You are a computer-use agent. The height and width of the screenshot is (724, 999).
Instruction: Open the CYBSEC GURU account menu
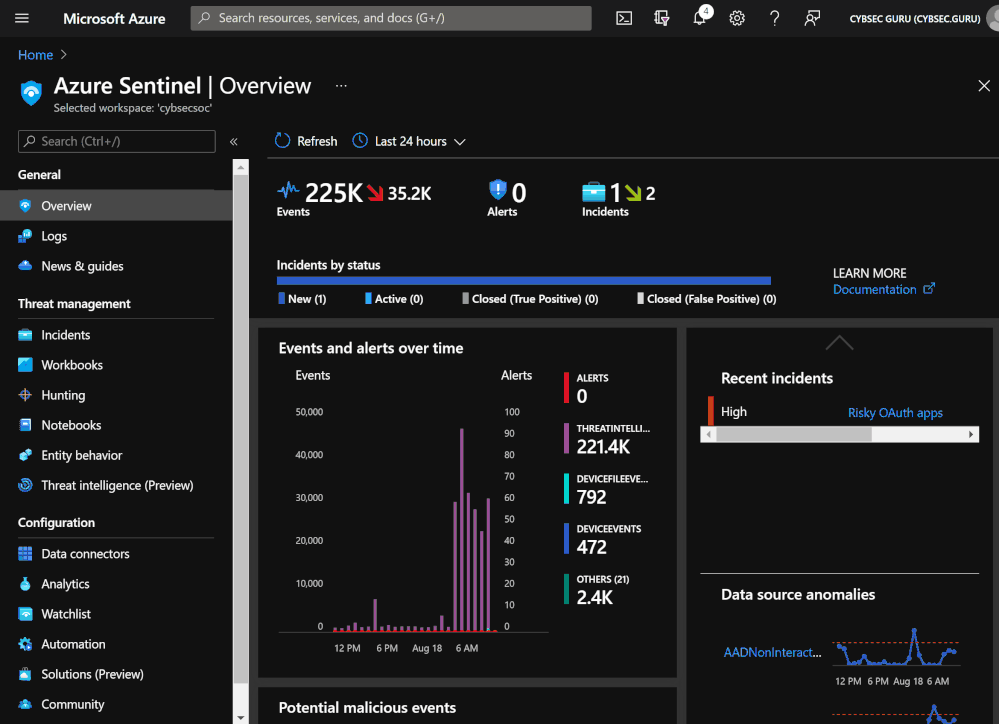(915, 18)
